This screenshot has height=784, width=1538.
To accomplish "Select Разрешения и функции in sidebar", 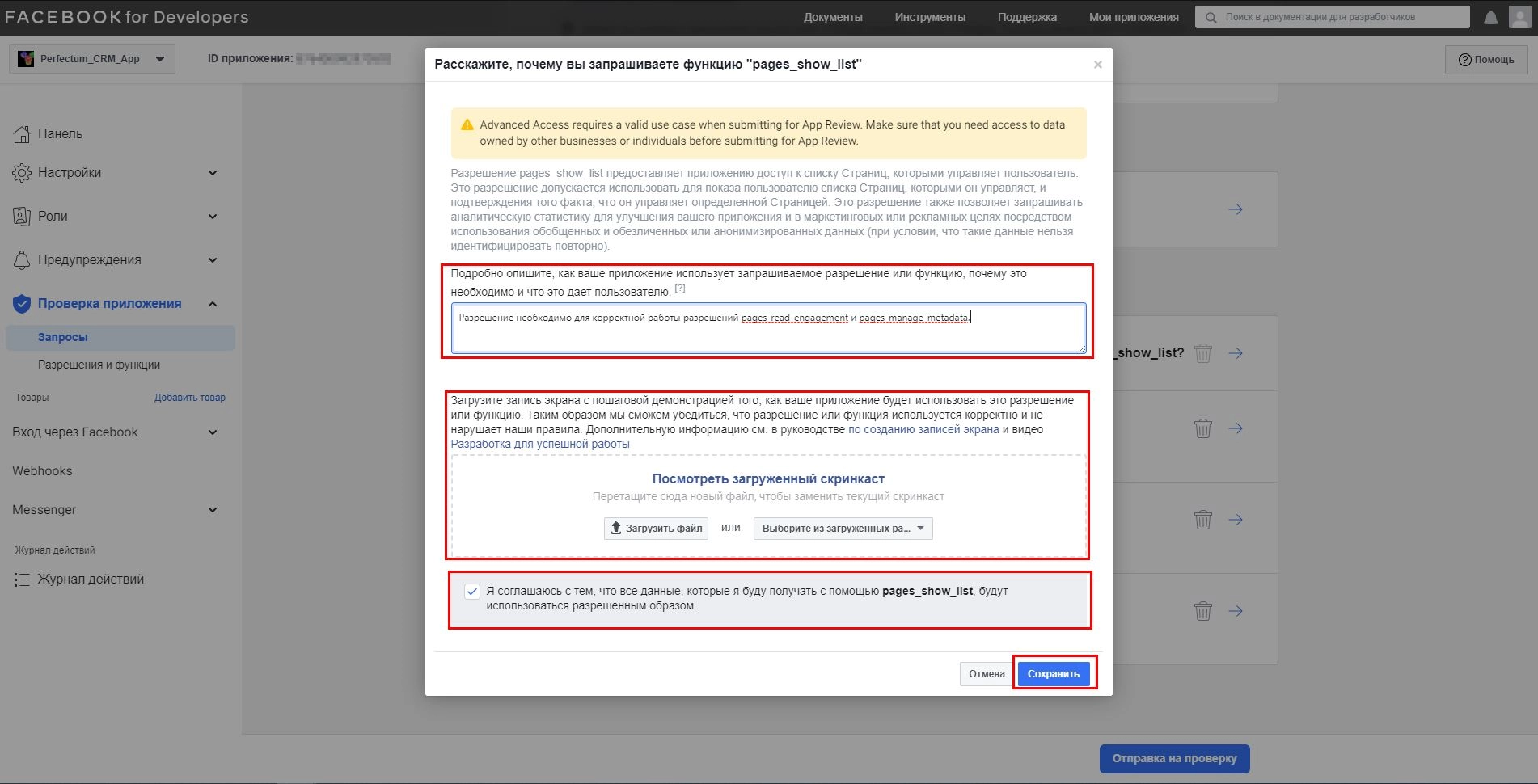I will (99, 365).
